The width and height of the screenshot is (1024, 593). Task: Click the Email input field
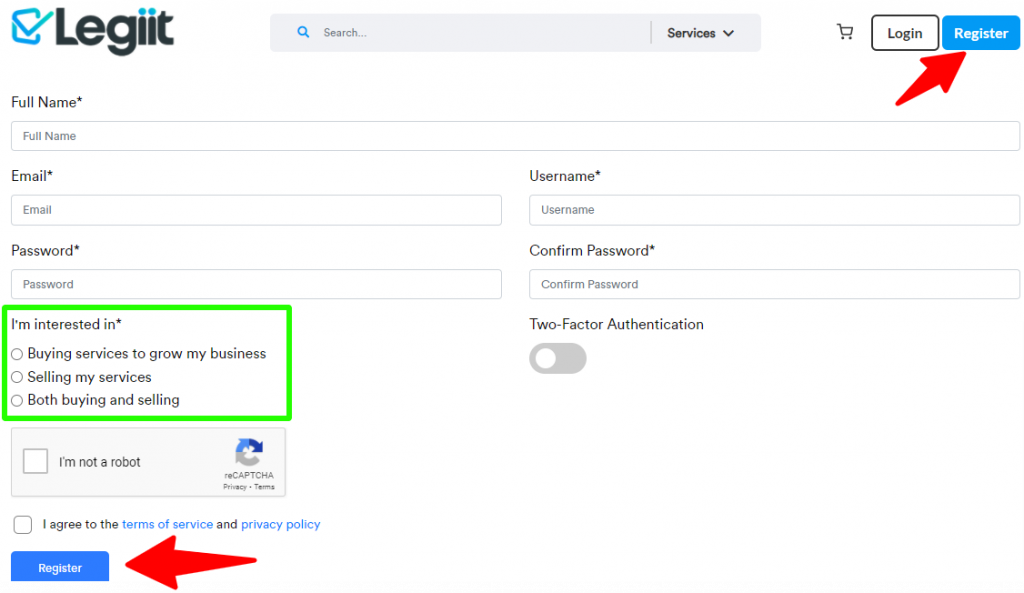(256, 210)
